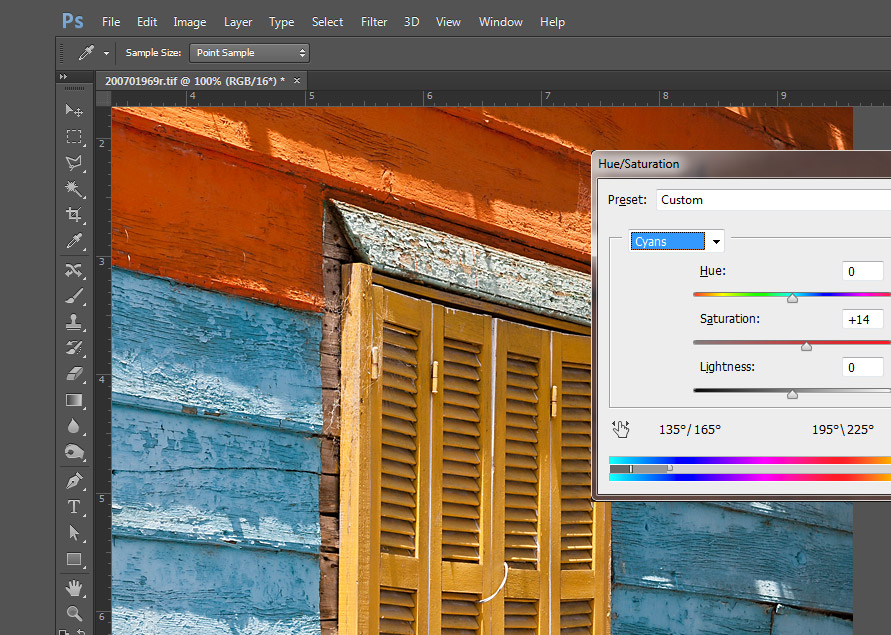Open the Help menu

point(552,22)
